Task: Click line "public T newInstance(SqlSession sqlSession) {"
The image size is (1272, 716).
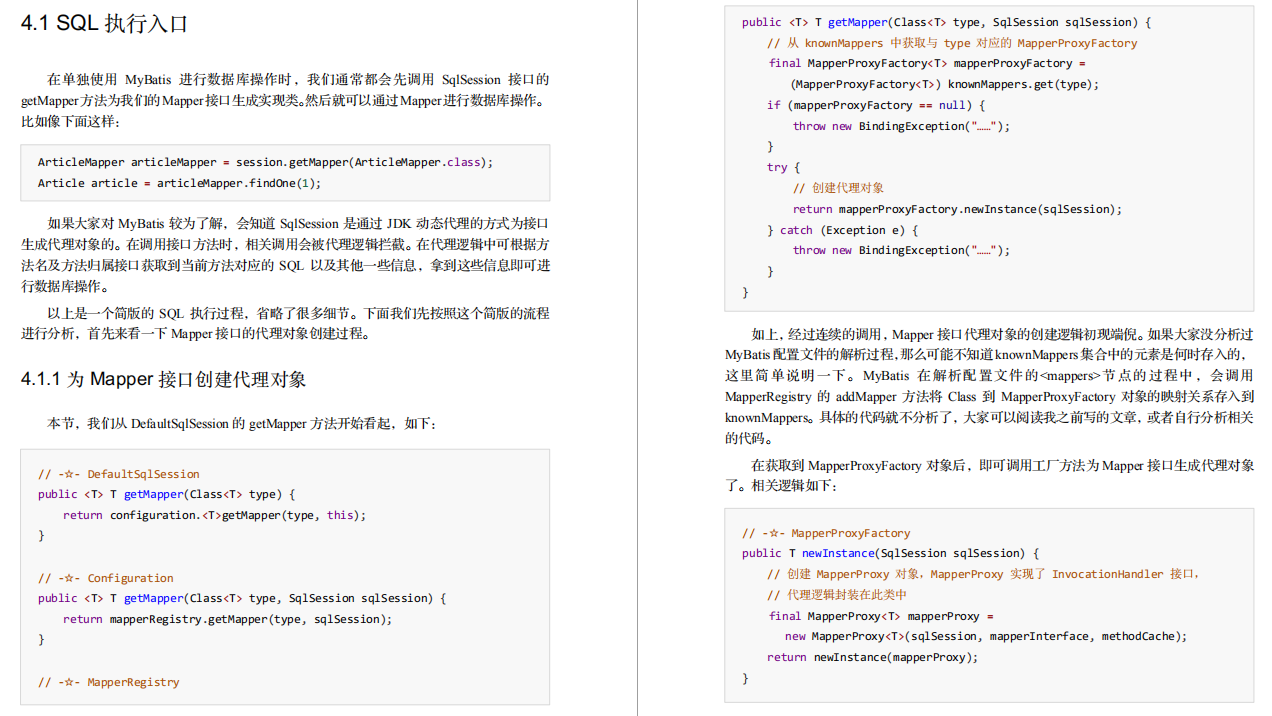Action: (891, 553)
